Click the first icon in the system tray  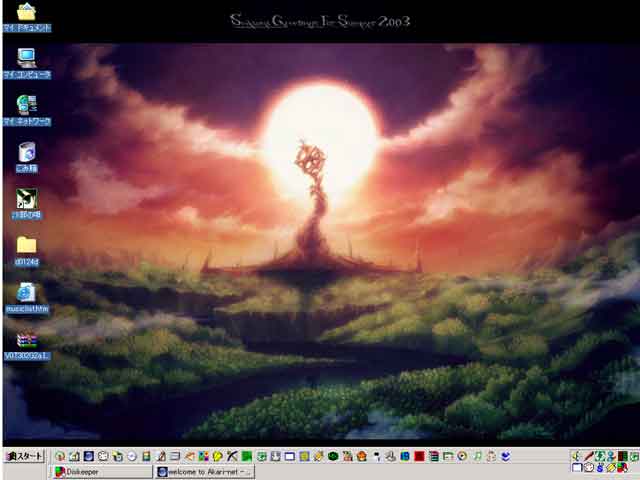coord(577,457)
